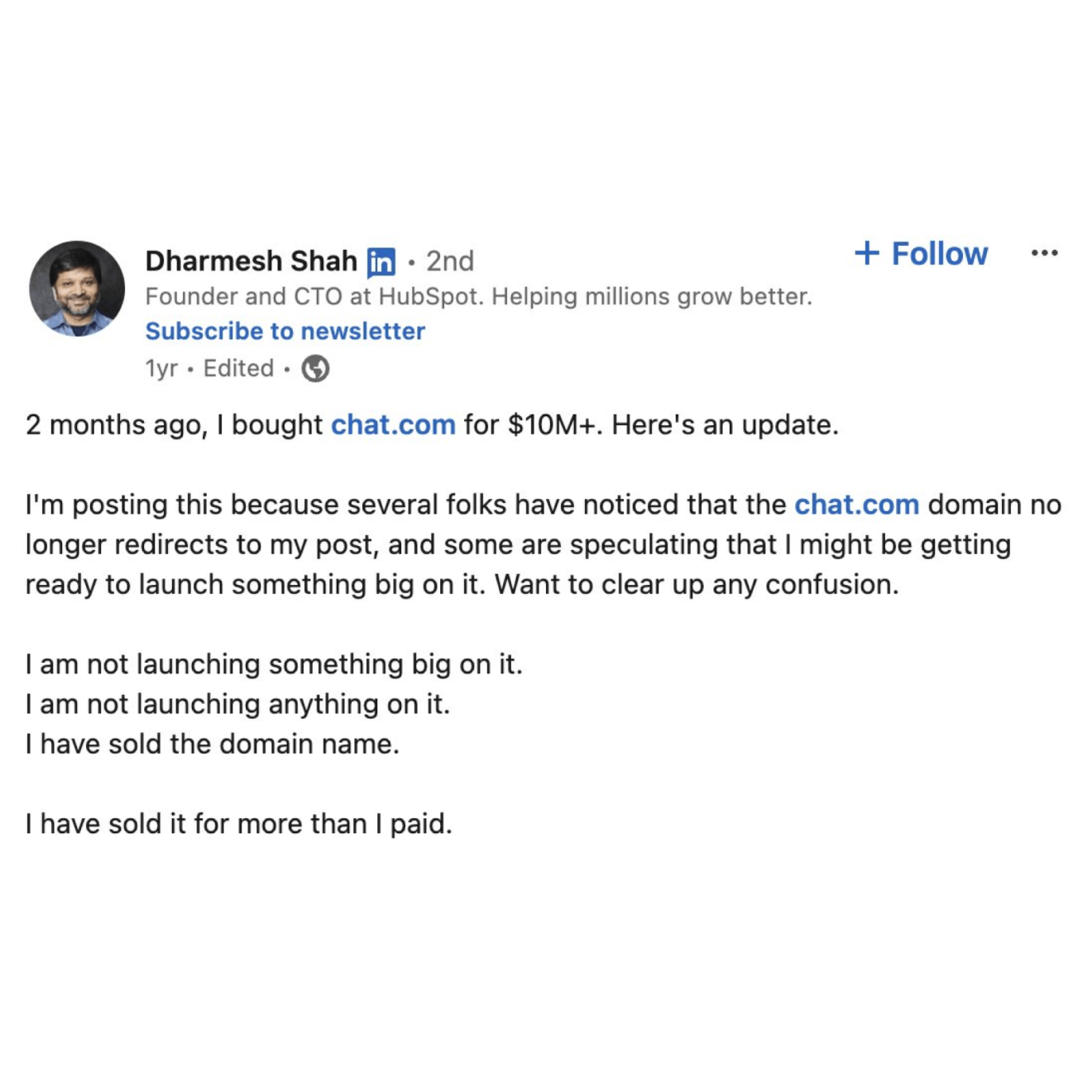The height and width of the screenshot is (1092, 1092).
Task: Open the chat.com link before 'domain no'
Action: [857, 505]
